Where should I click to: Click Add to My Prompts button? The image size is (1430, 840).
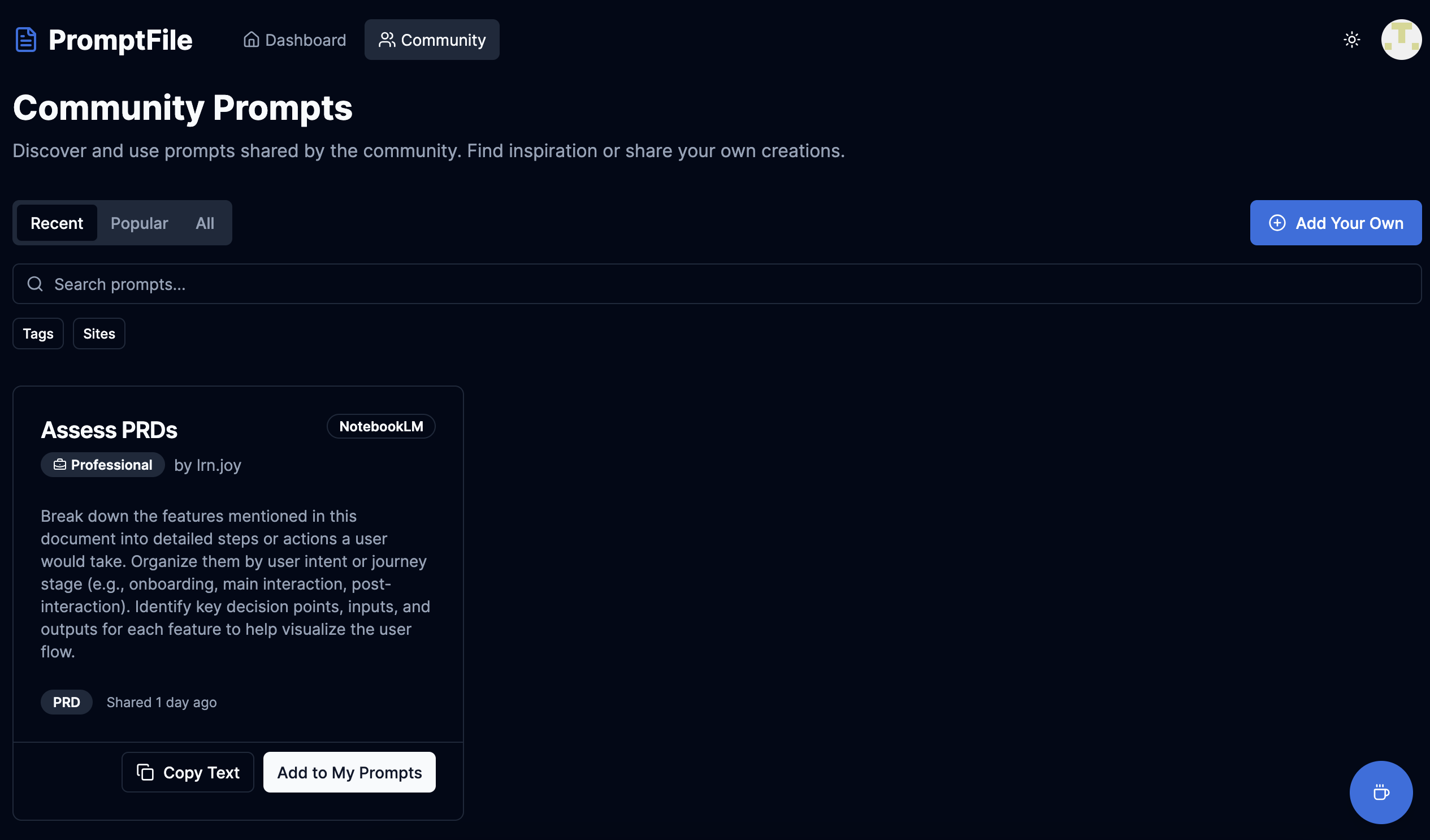pyautogui.click(x=349, y=772)
